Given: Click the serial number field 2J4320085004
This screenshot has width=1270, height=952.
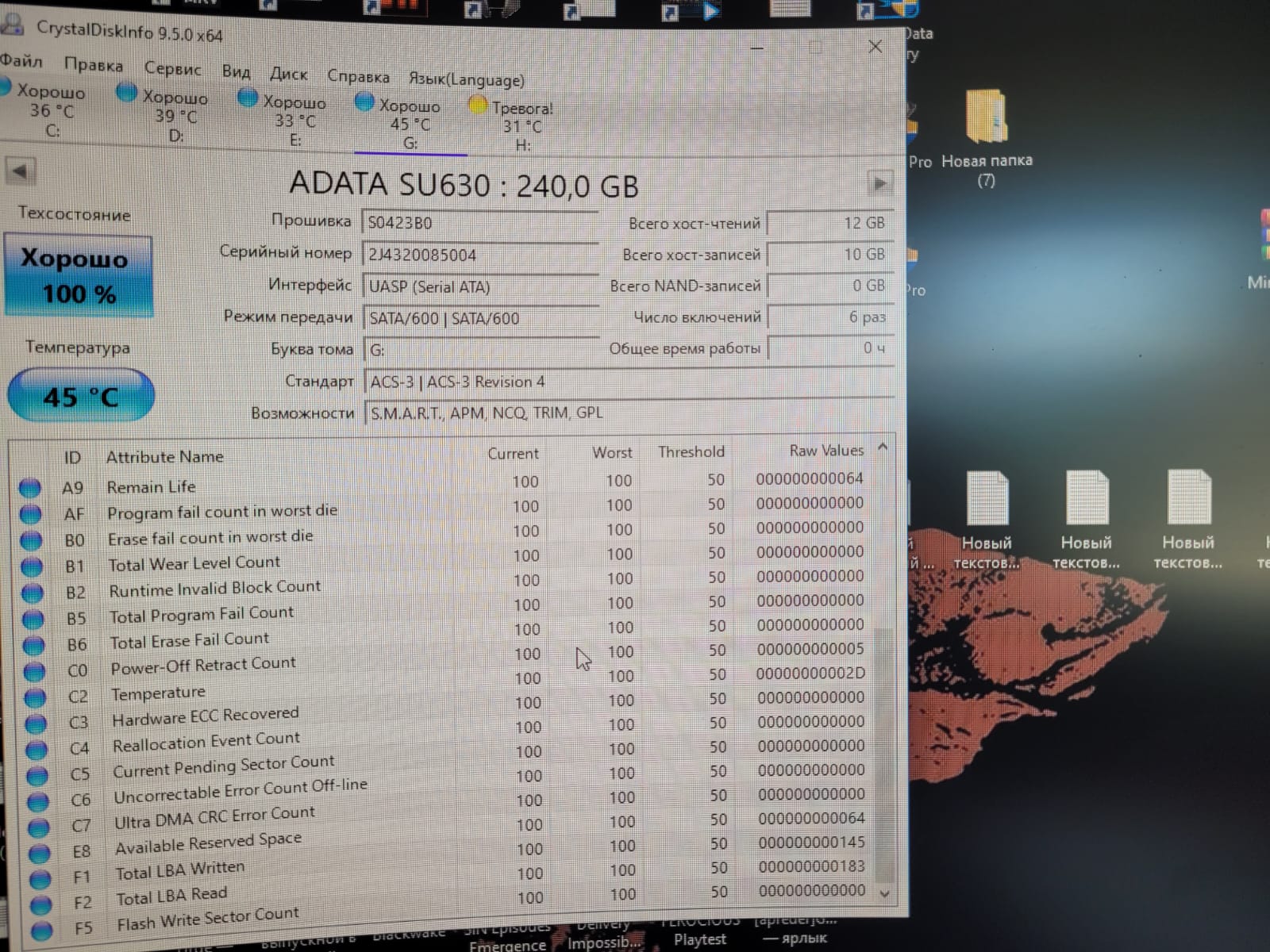Looking at the screenshot, I should click(x=480, y=255).
